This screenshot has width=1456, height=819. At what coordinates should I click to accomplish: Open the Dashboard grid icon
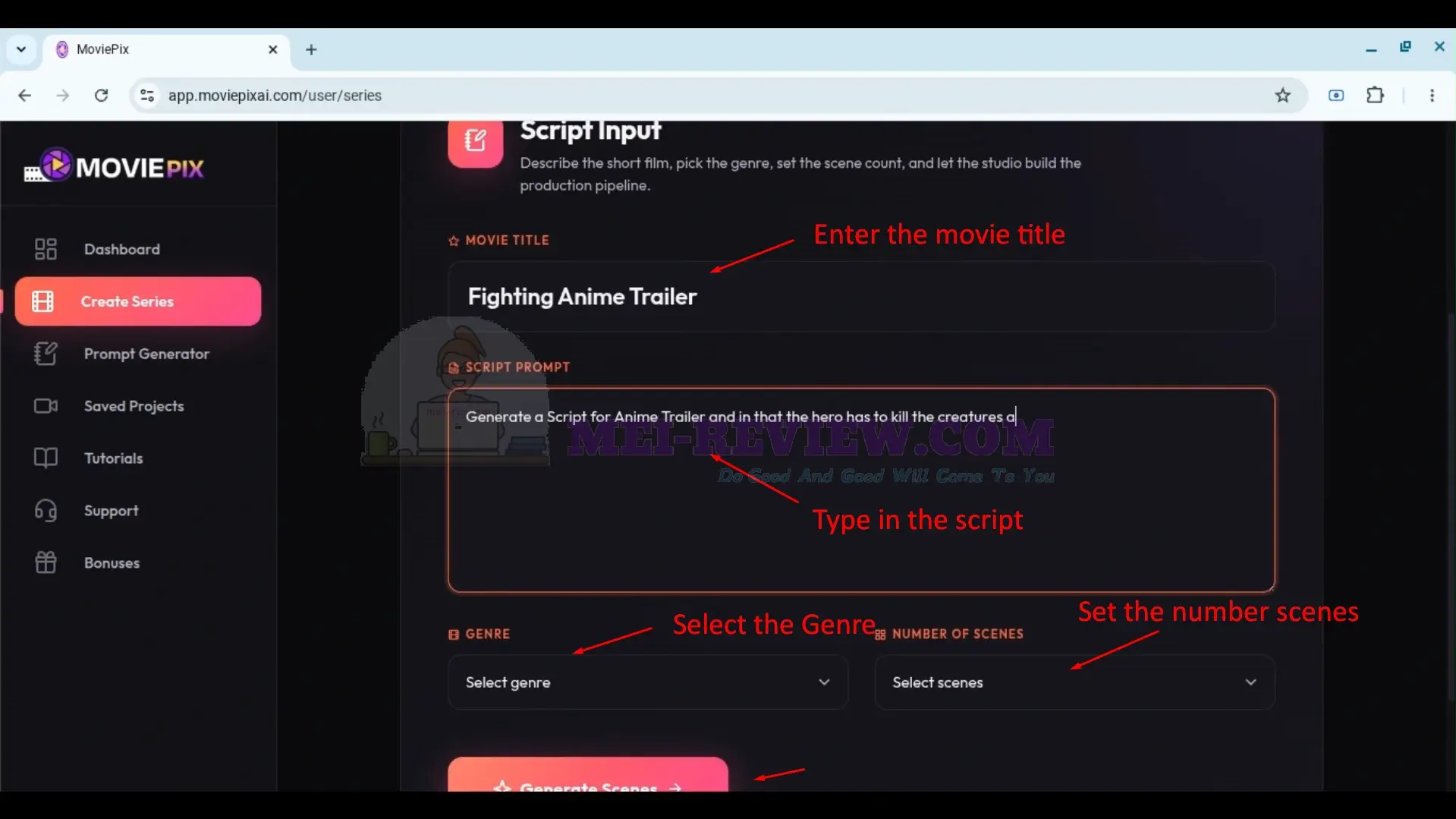coord(46,249)
